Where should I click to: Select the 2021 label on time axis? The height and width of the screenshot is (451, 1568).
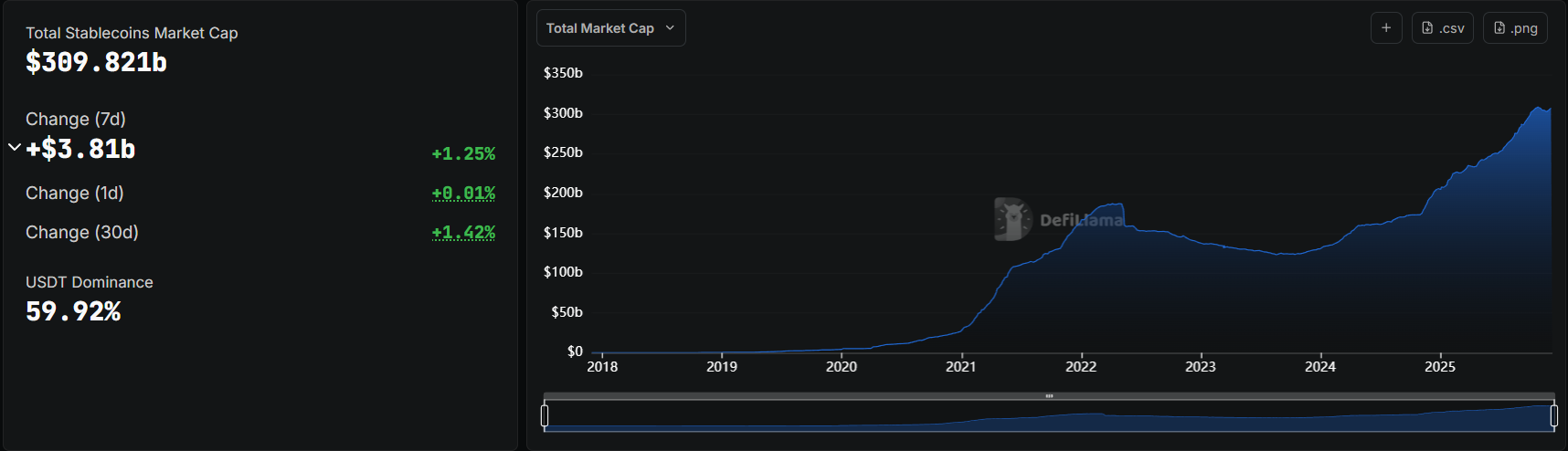[x=961, y=367]
